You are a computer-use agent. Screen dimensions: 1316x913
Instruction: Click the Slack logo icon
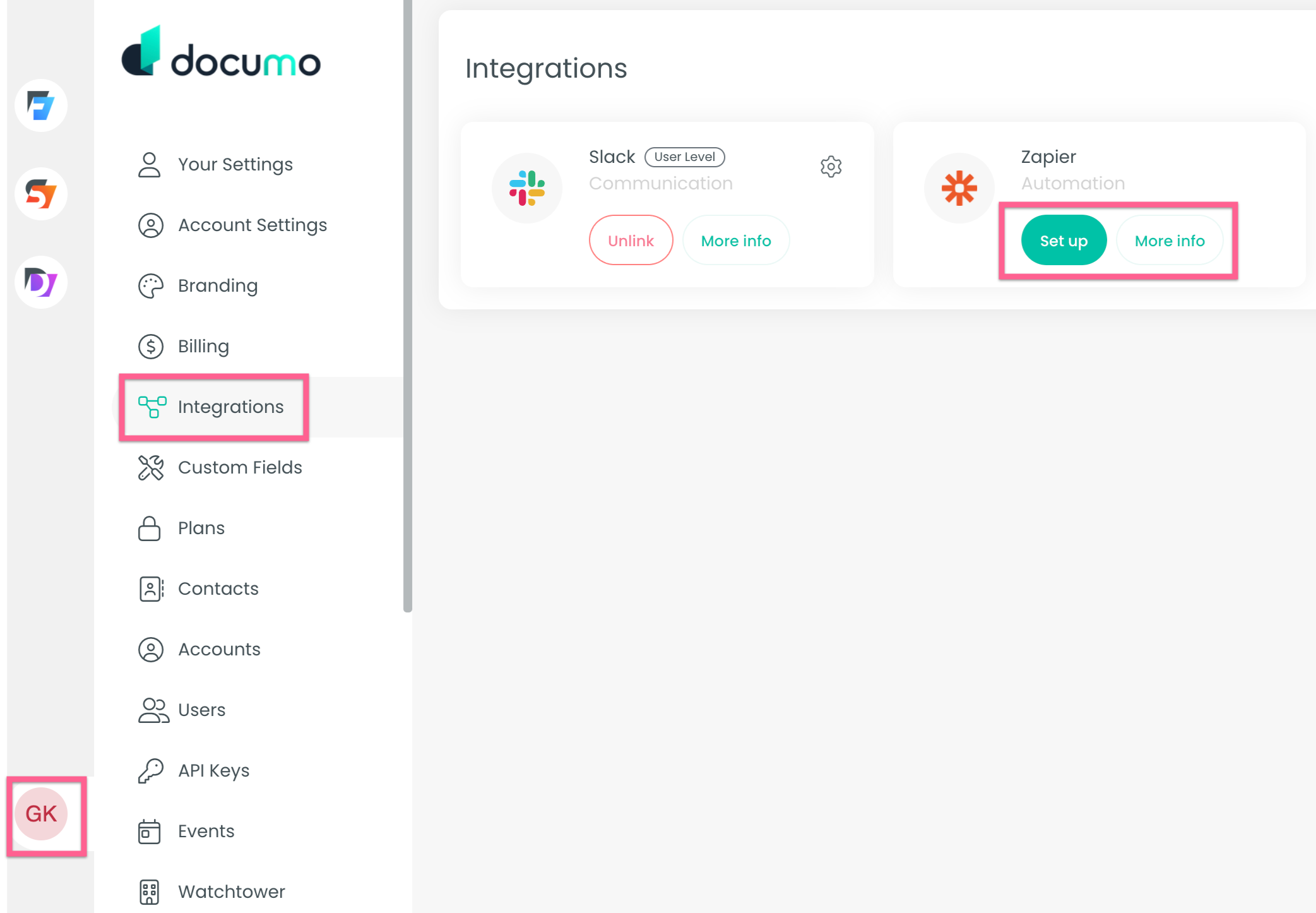[x=527, y=188]
